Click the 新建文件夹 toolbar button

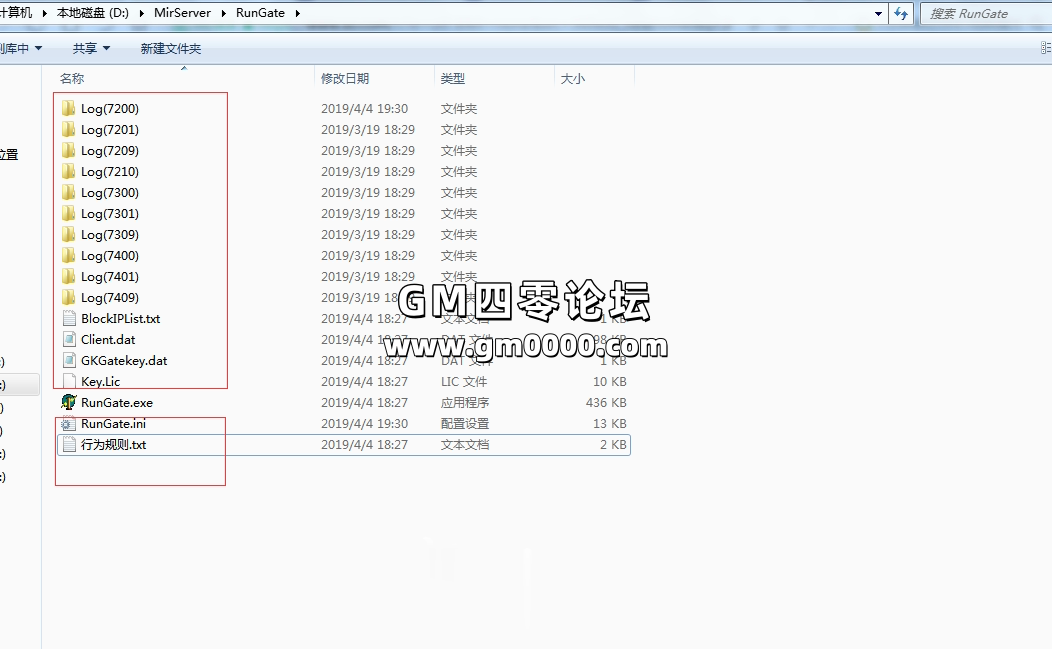tap(170, 48)
